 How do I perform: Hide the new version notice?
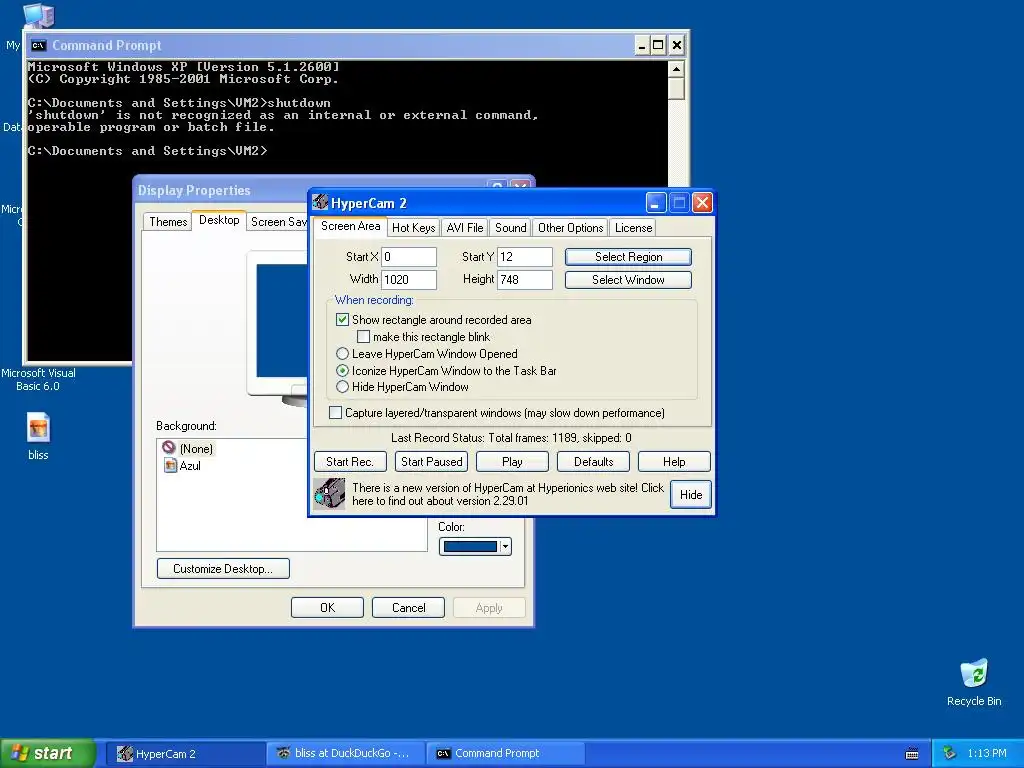click(690, 494)
